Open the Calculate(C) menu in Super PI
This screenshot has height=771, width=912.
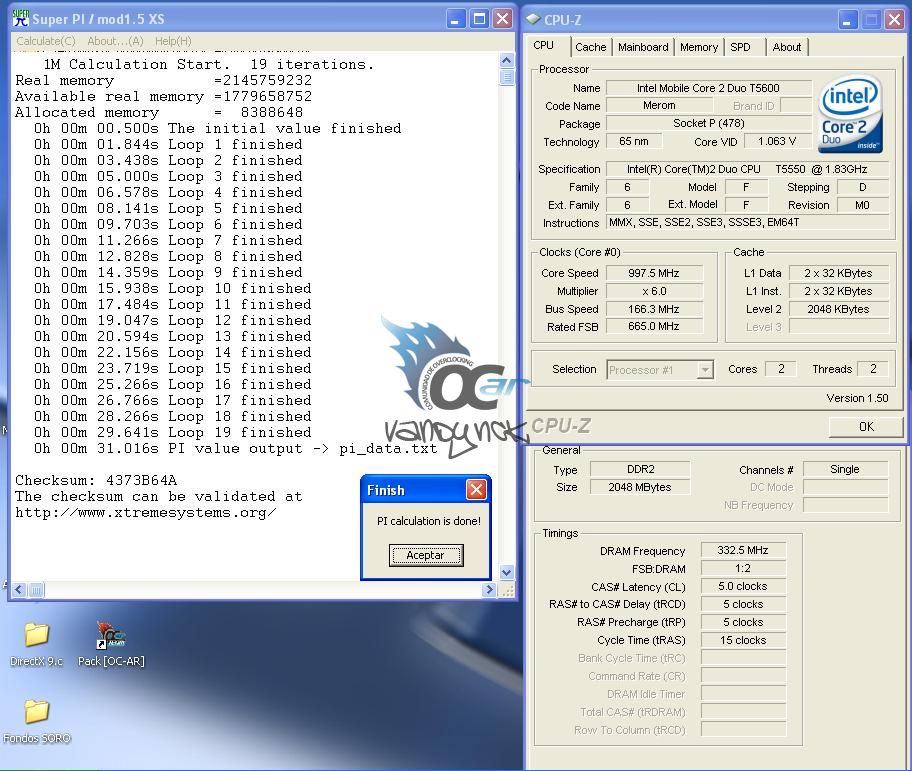(45, 41)
